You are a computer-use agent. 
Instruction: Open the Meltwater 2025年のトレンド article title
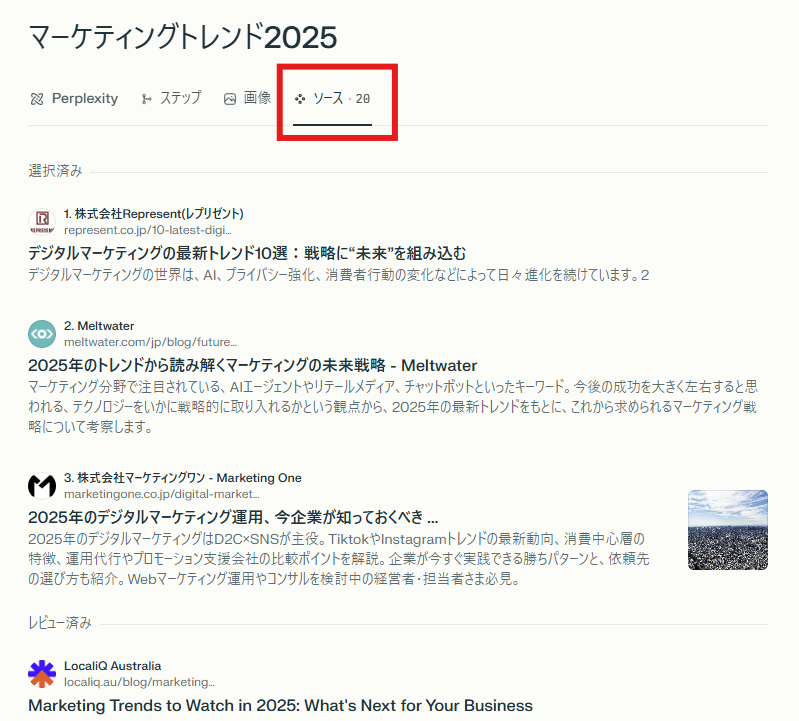(253, 365)
